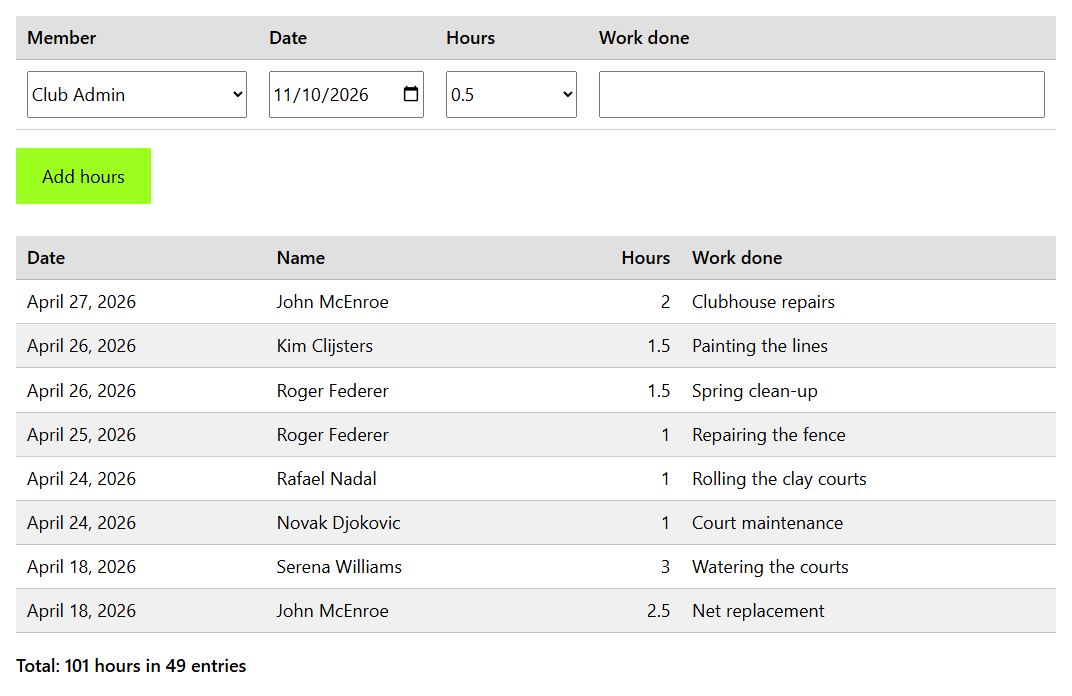Click the Spring clean-up cell
The image size is (1072, 696).
pyautogui.click(x=755, y=391)
